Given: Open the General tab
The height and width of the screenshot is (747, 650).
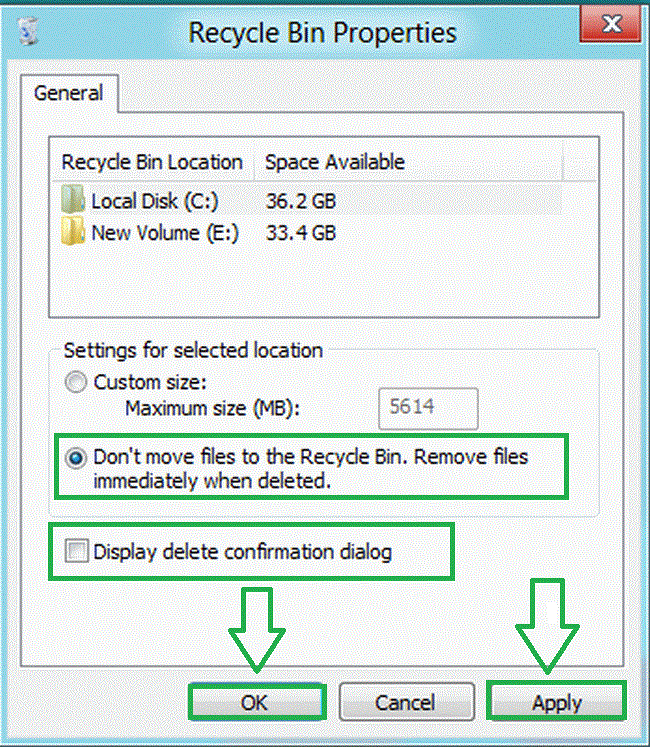Looking at the screenshot, I should tap(69, 93).
